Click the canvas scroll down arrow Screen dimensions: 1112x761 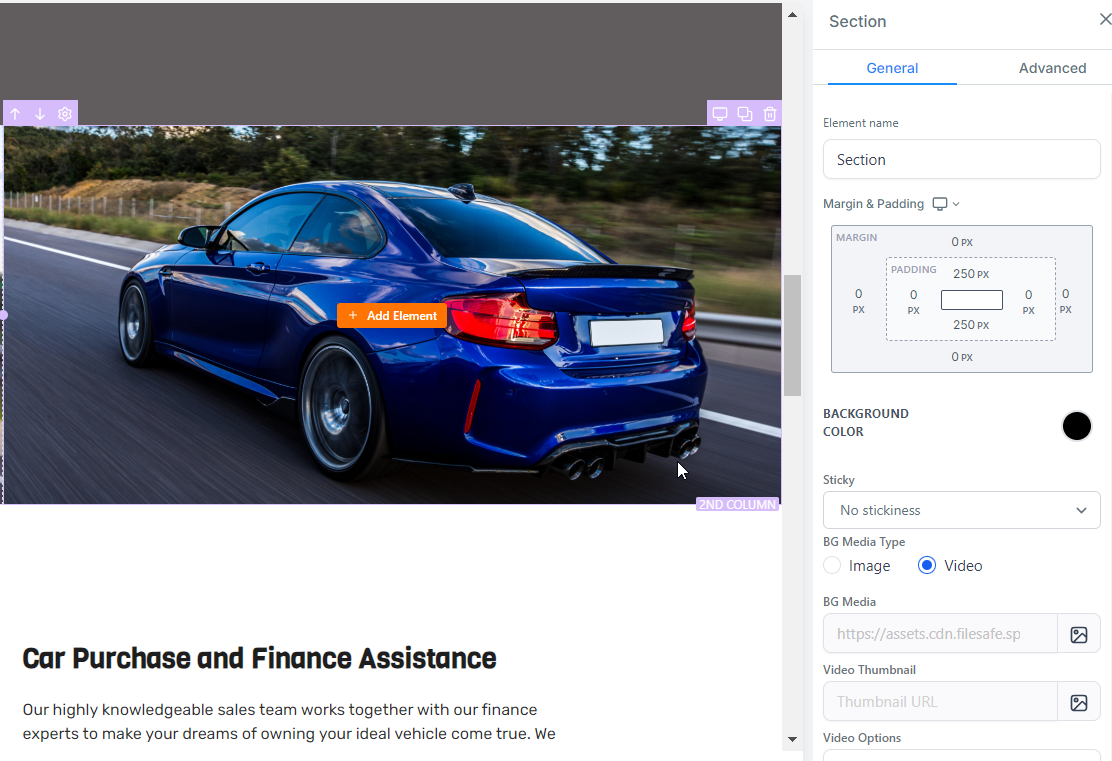pos(792,740)
